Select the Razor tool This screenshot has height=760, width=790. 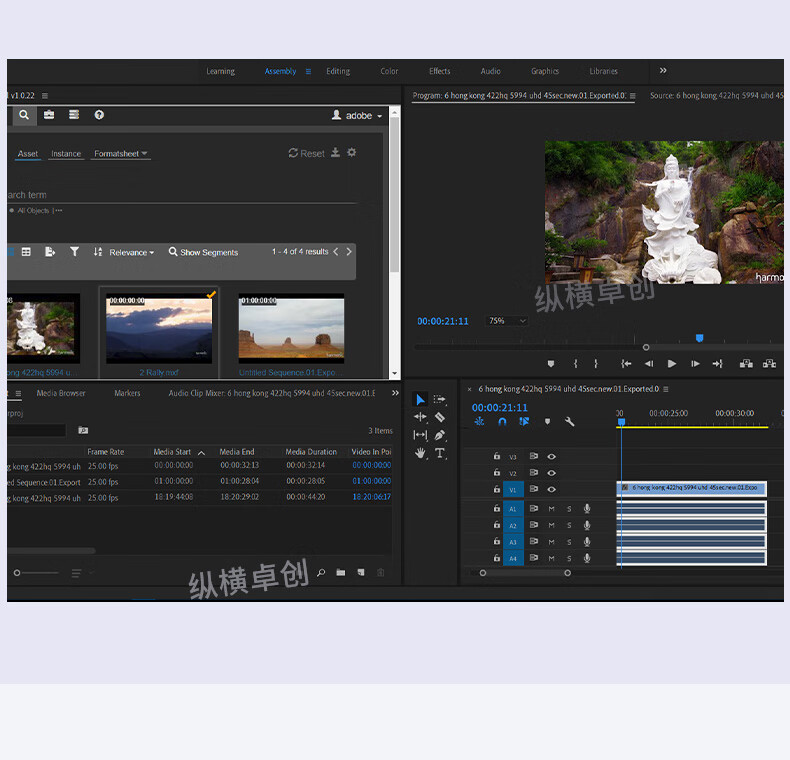point(440,417)
